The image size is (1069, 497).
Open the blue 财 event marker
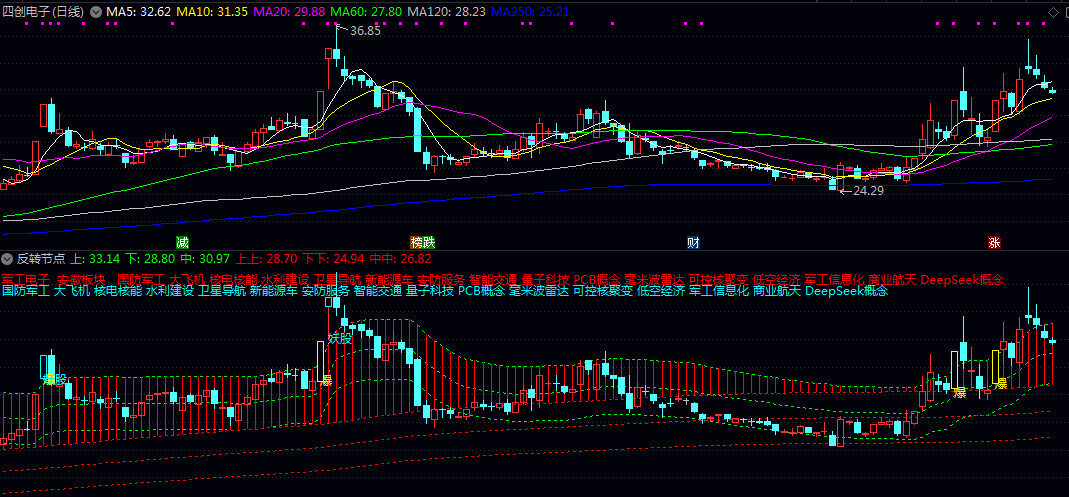(x=693, y=243)
